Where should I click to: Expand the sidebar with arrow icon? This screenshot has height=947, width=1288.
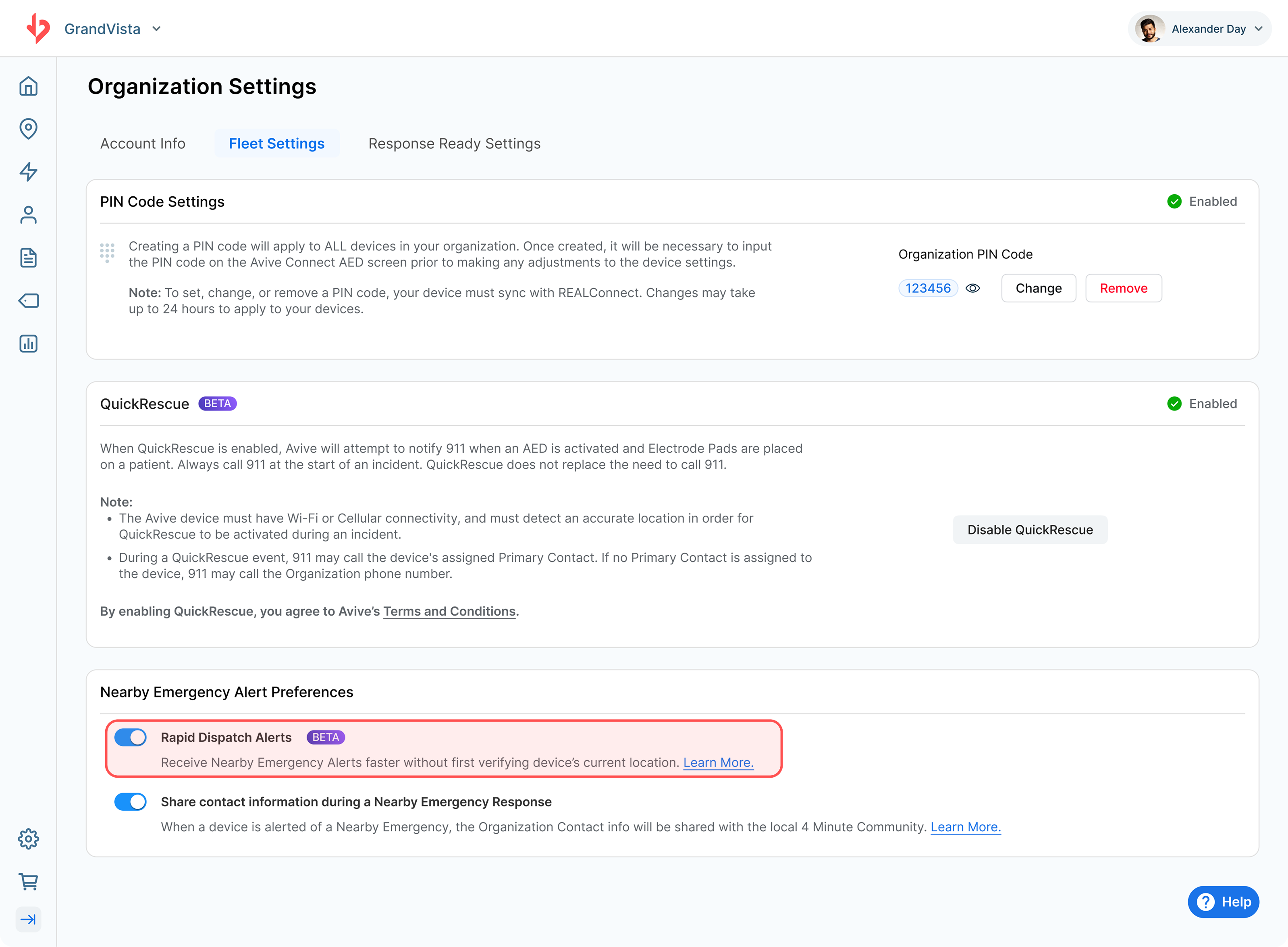tap(28, 920)
